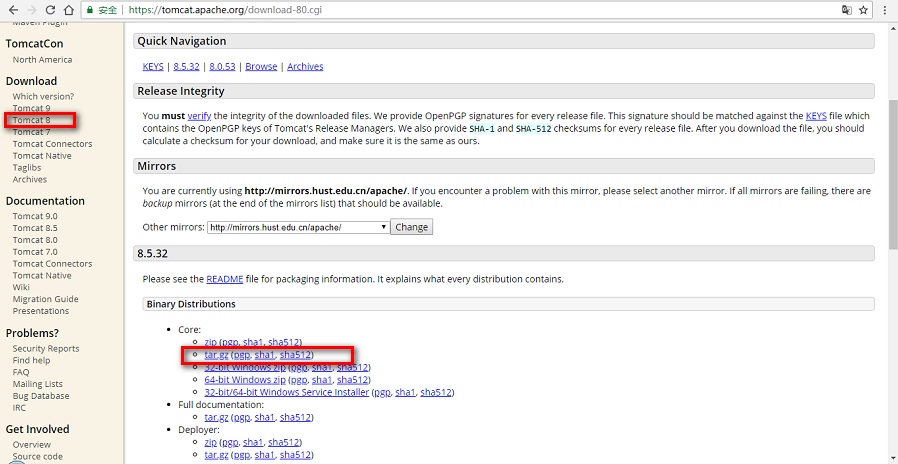Open North America under TomcatCon
Image resolution: width=898 pixels, height=464 pixels.
(x=42, y=60)
